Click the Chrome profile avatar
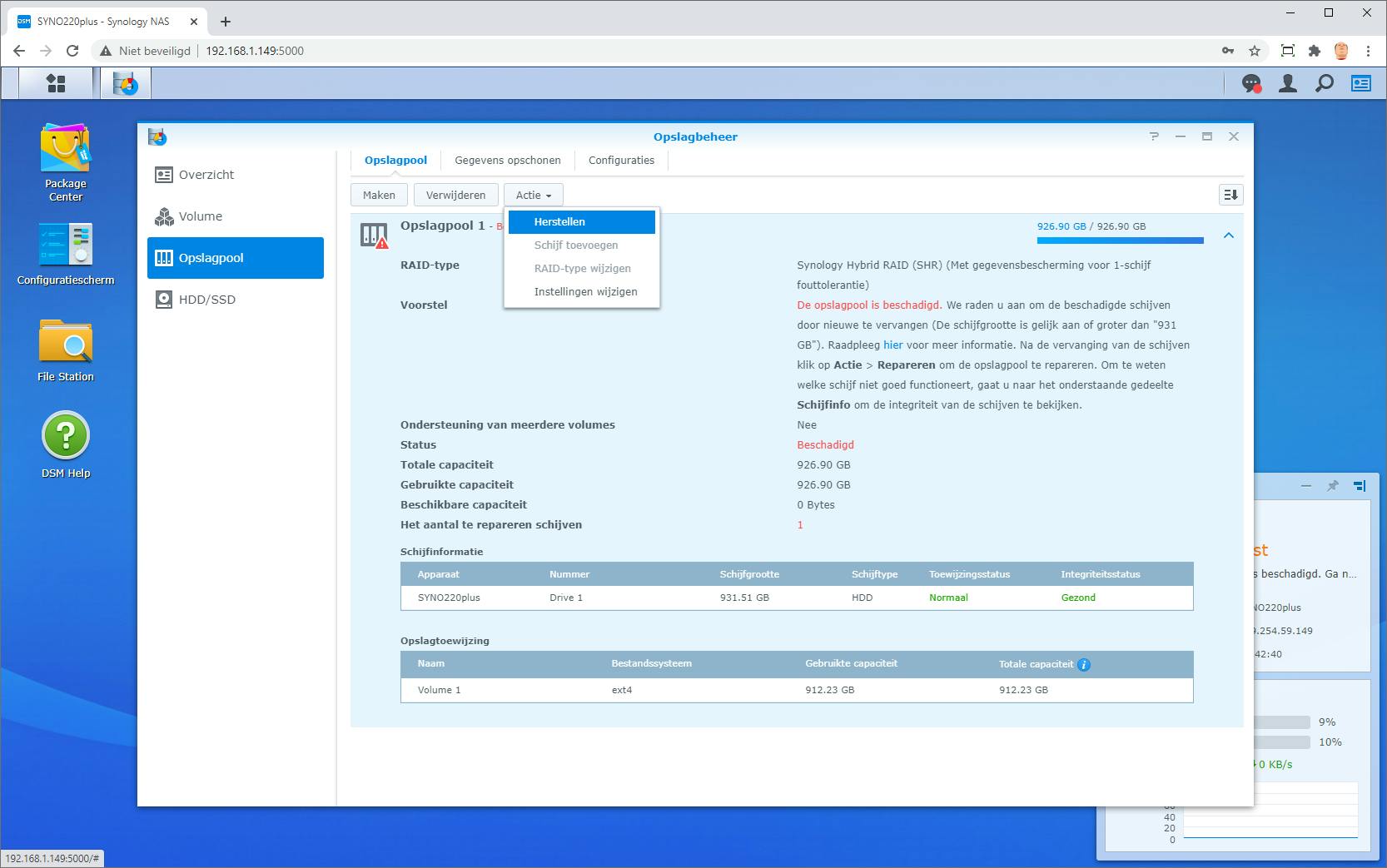1387x868 pixels. pyautogui.click(x=1341, y=51)
